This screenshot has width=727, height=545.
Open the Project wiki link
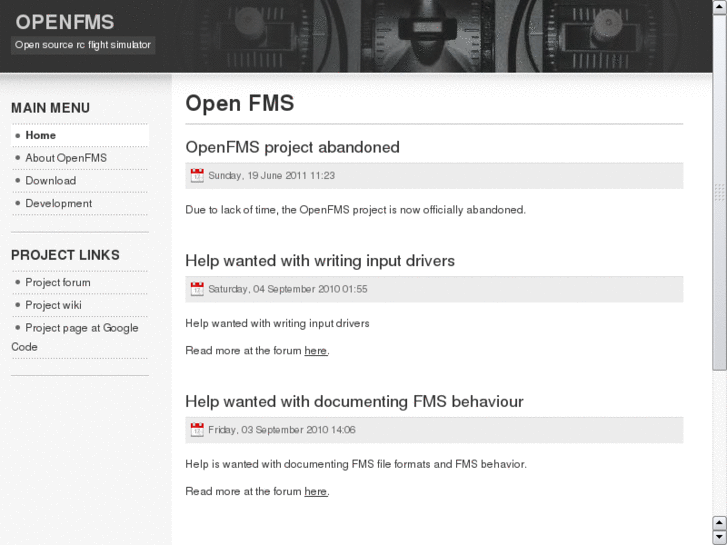tap(53, 305)
